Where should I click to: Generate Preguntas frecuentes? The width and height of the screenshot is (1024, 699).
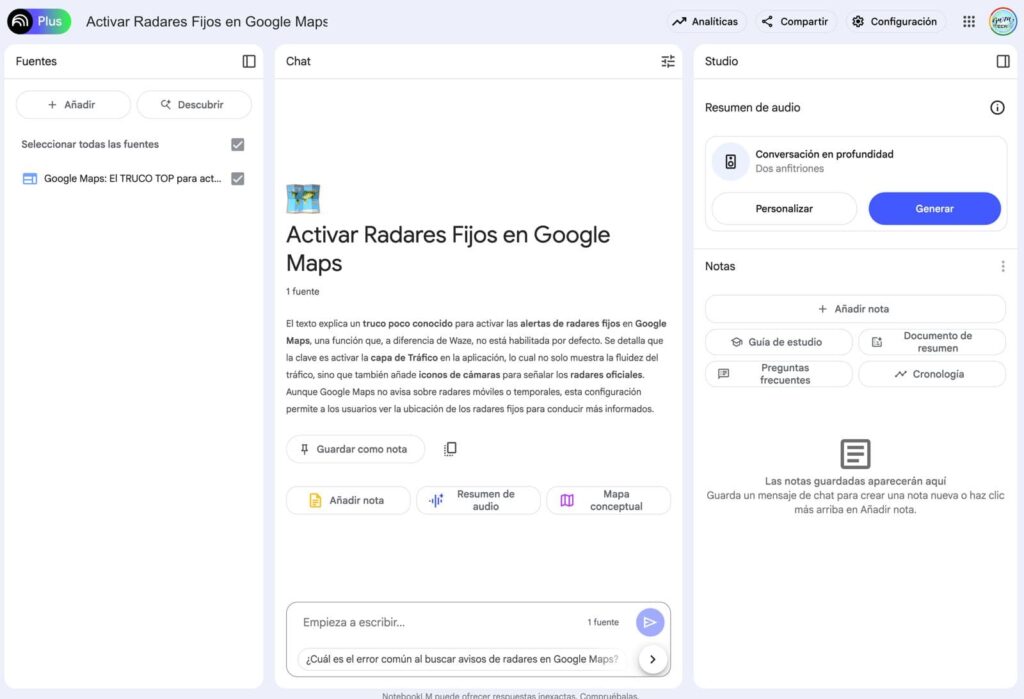(x=778, y=374)
